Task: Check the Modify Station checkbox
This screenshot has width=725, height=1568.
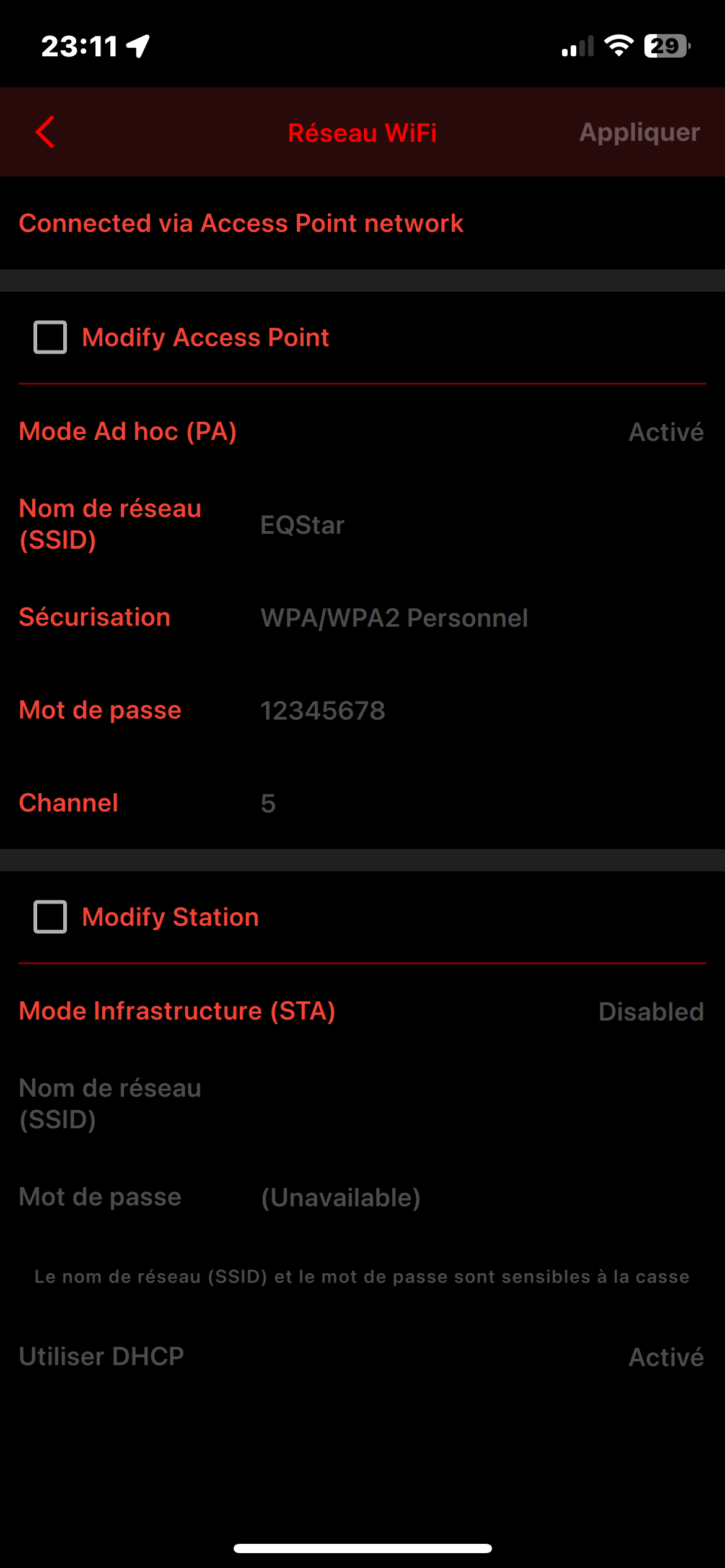Action: (x=50, y=917)
